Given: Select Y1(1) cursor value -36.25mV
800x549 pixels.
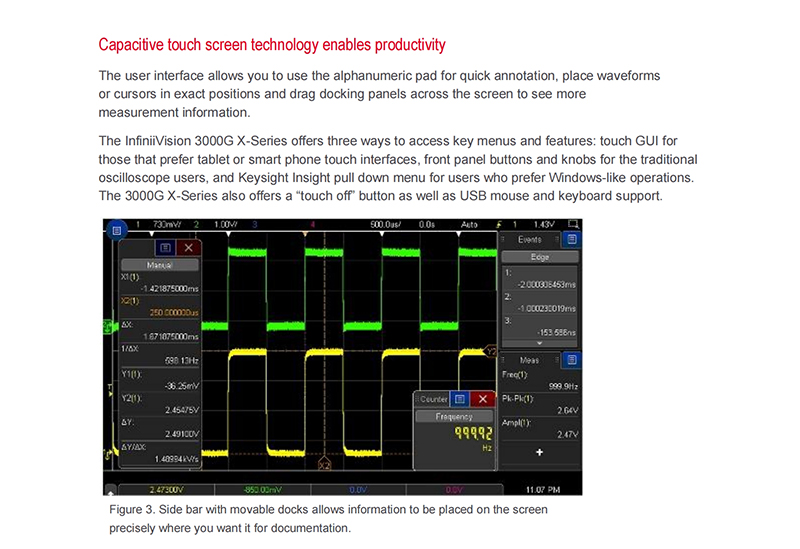Looking at the screenshot, I should 182,386.
